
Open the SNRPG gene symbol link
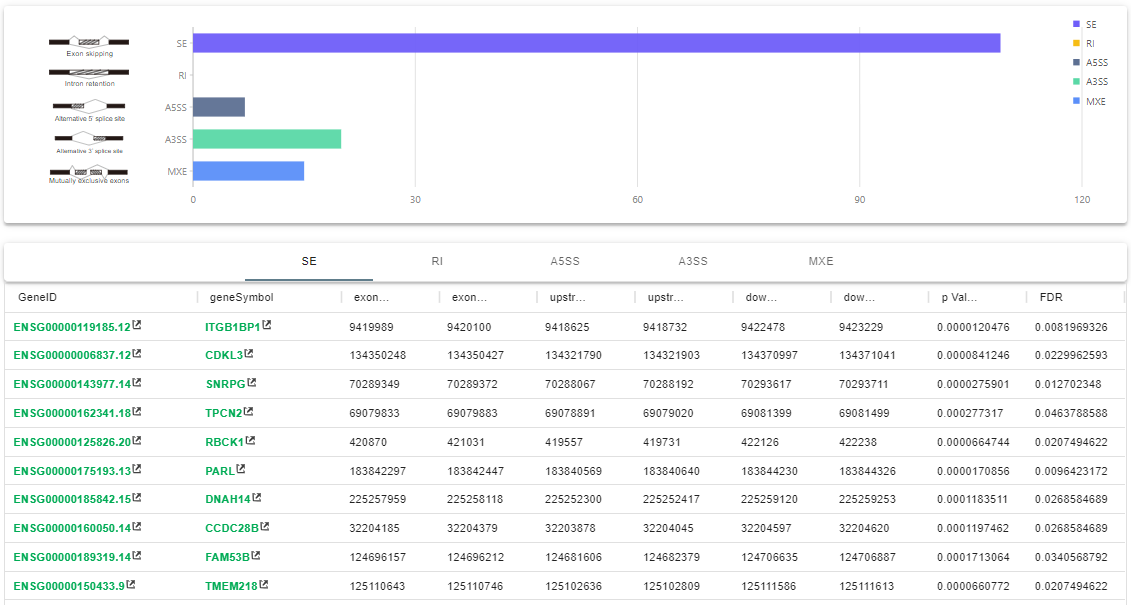point(225,383)
